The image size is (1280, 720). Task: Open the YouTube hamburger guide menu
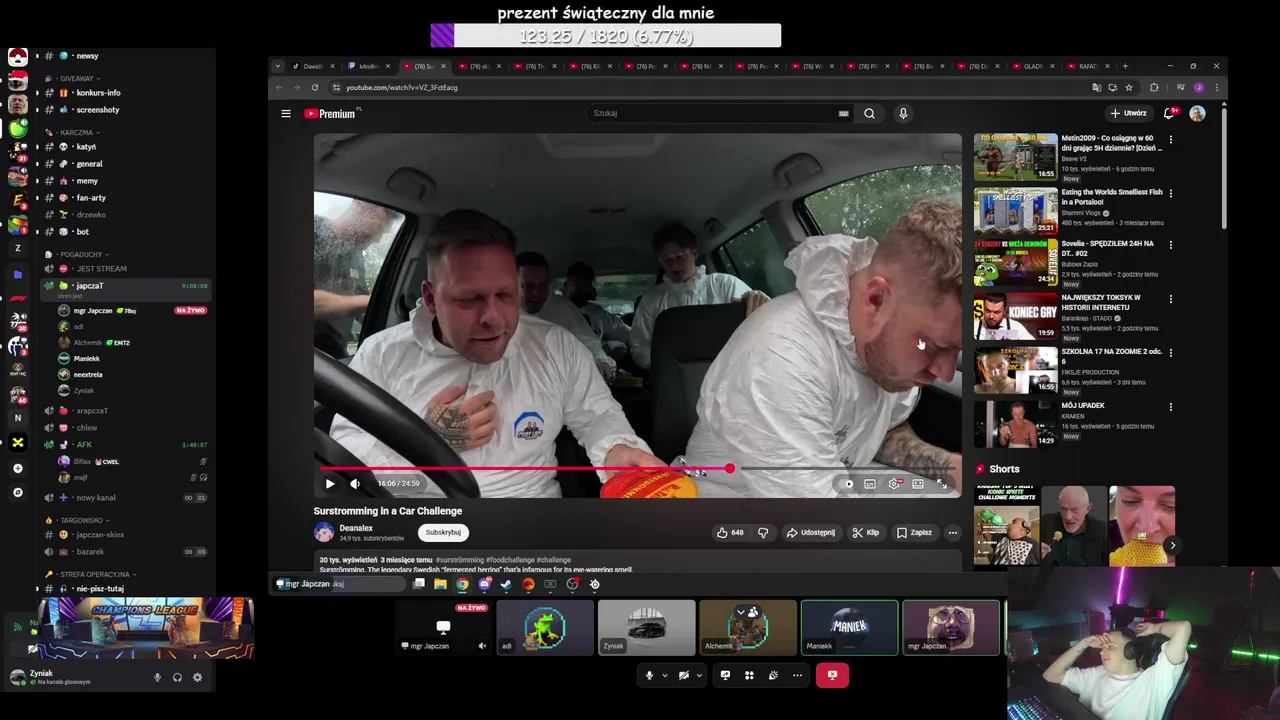tap(286, 113)
